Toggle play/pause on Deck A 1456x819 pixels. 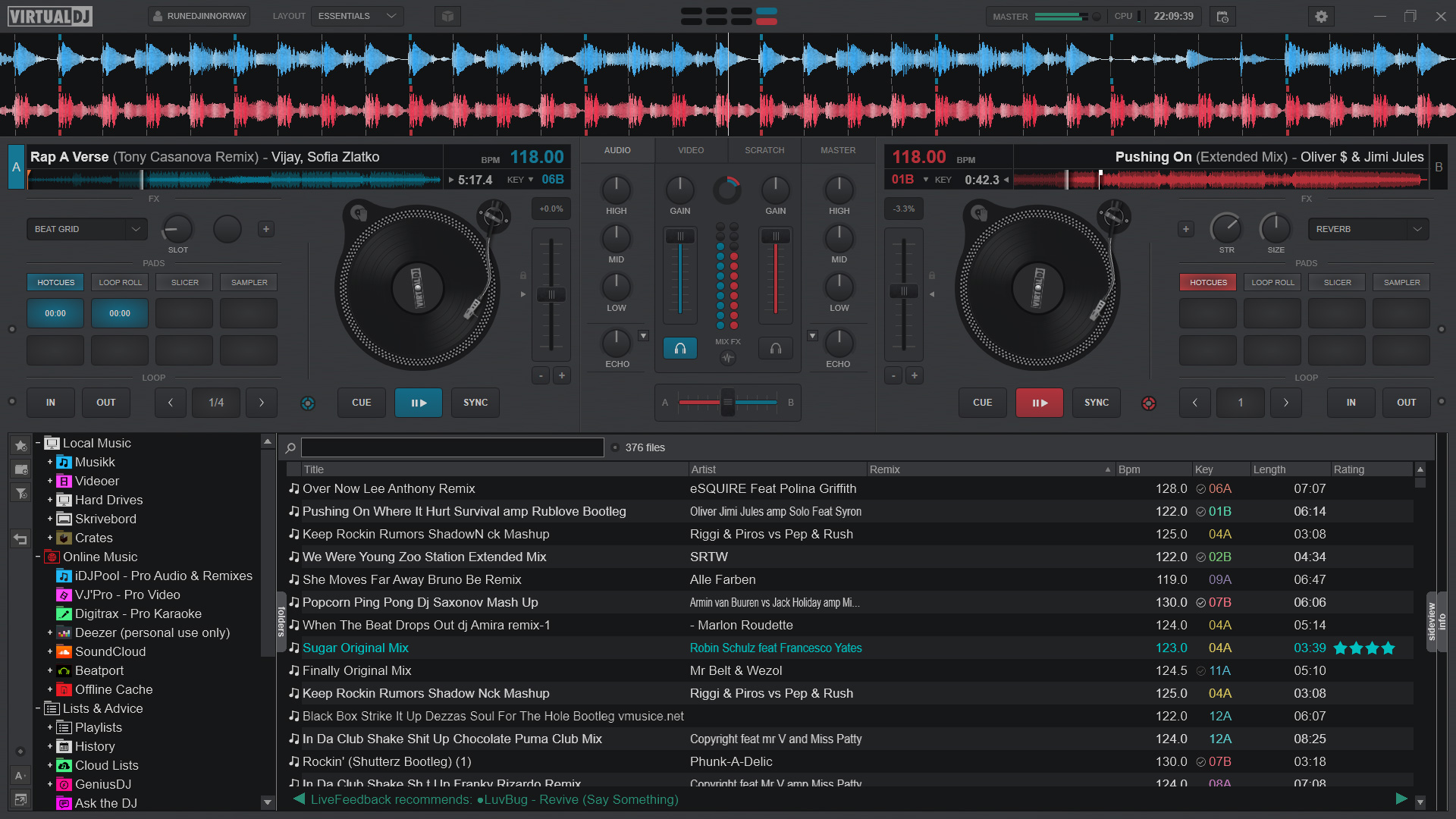(418, 402)
